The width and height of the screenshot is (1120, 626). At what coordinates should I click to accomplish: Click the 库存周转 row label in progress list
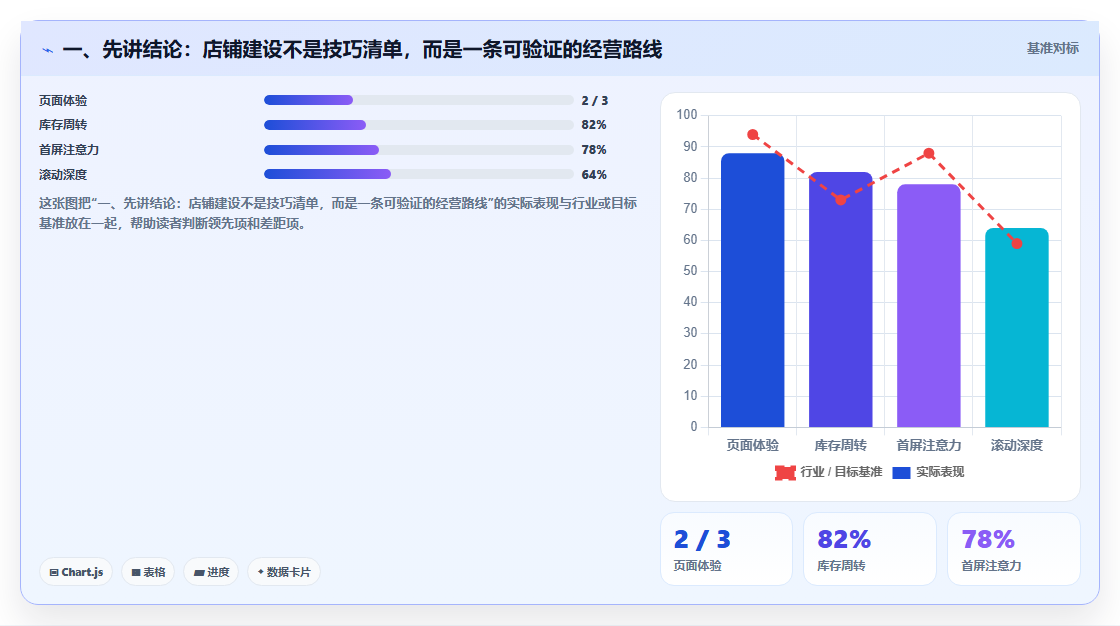pos(63,125)
